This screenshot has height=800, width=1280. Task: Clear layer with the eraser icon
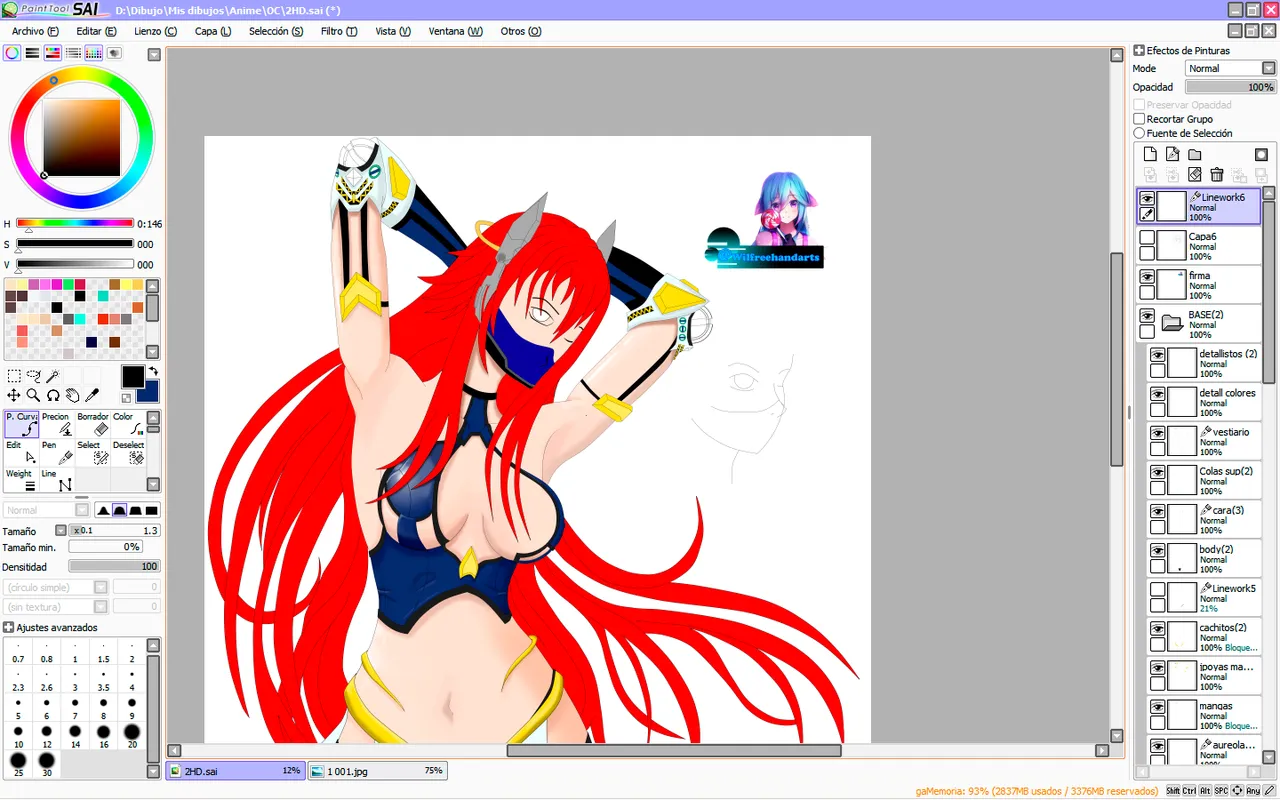(1194, 175)
